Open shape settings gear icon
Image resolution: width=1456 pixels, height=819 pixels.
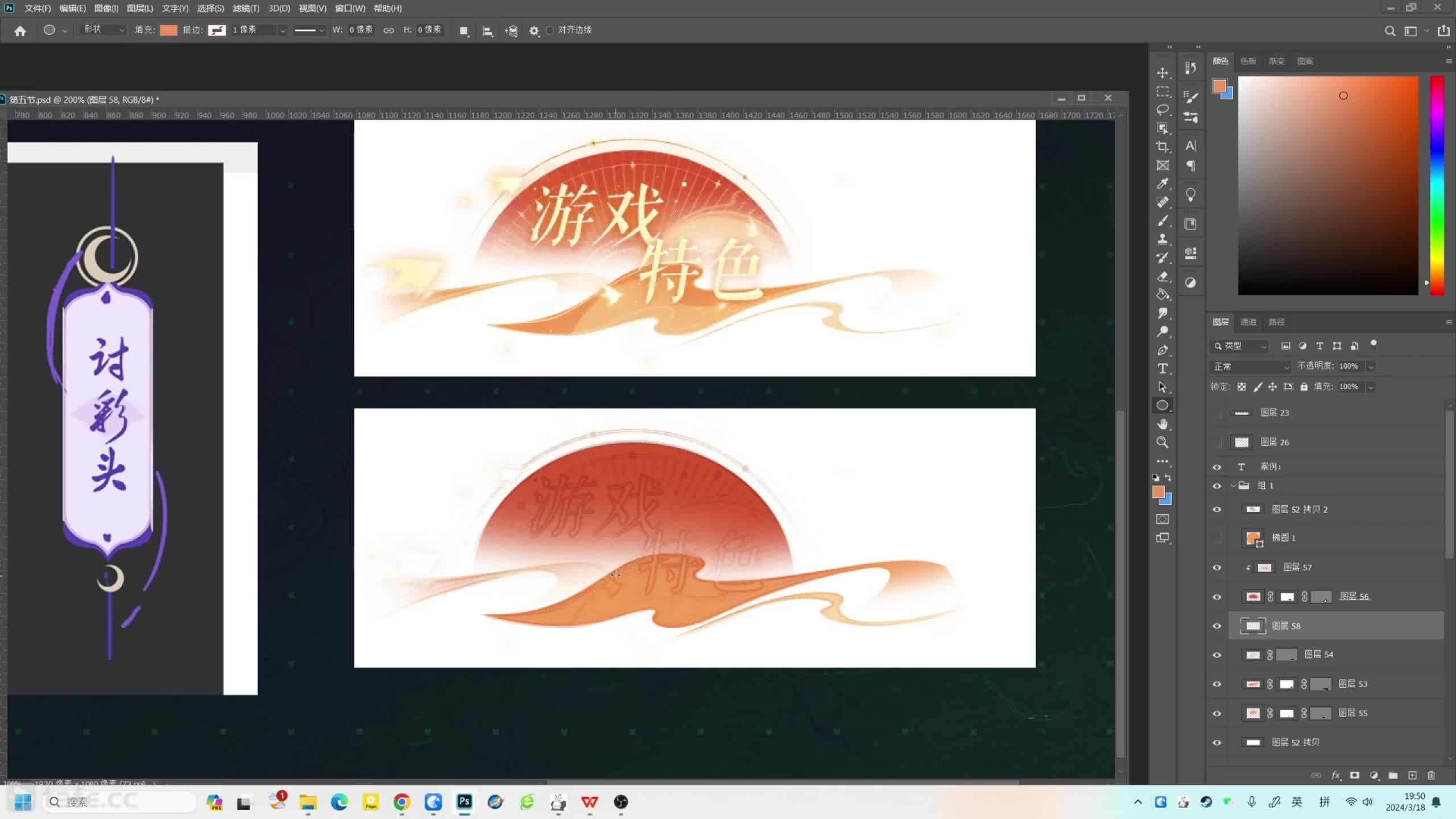pyautogui.click(x=534, y=31)
